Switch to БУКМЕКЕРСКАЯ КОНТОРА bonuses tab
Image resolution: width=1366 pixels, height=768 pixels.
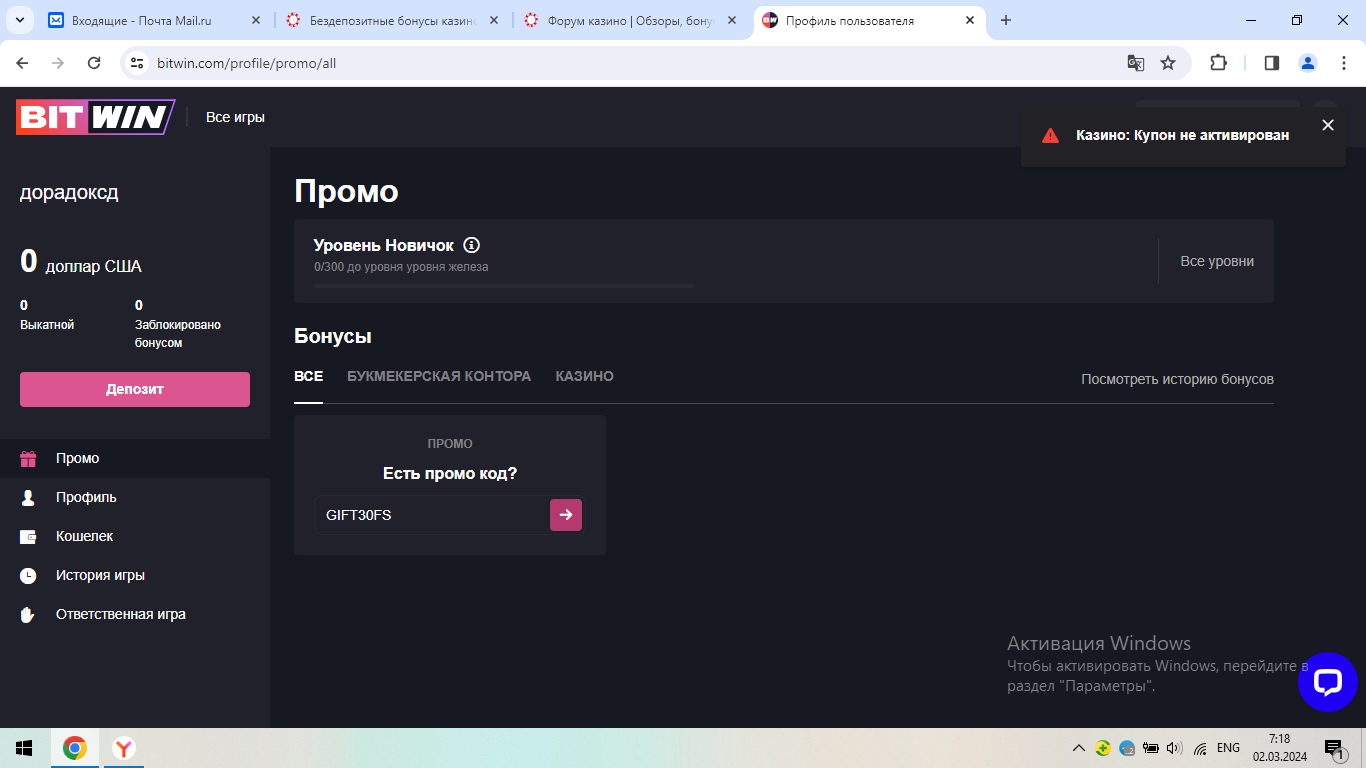tap(439, 376)
